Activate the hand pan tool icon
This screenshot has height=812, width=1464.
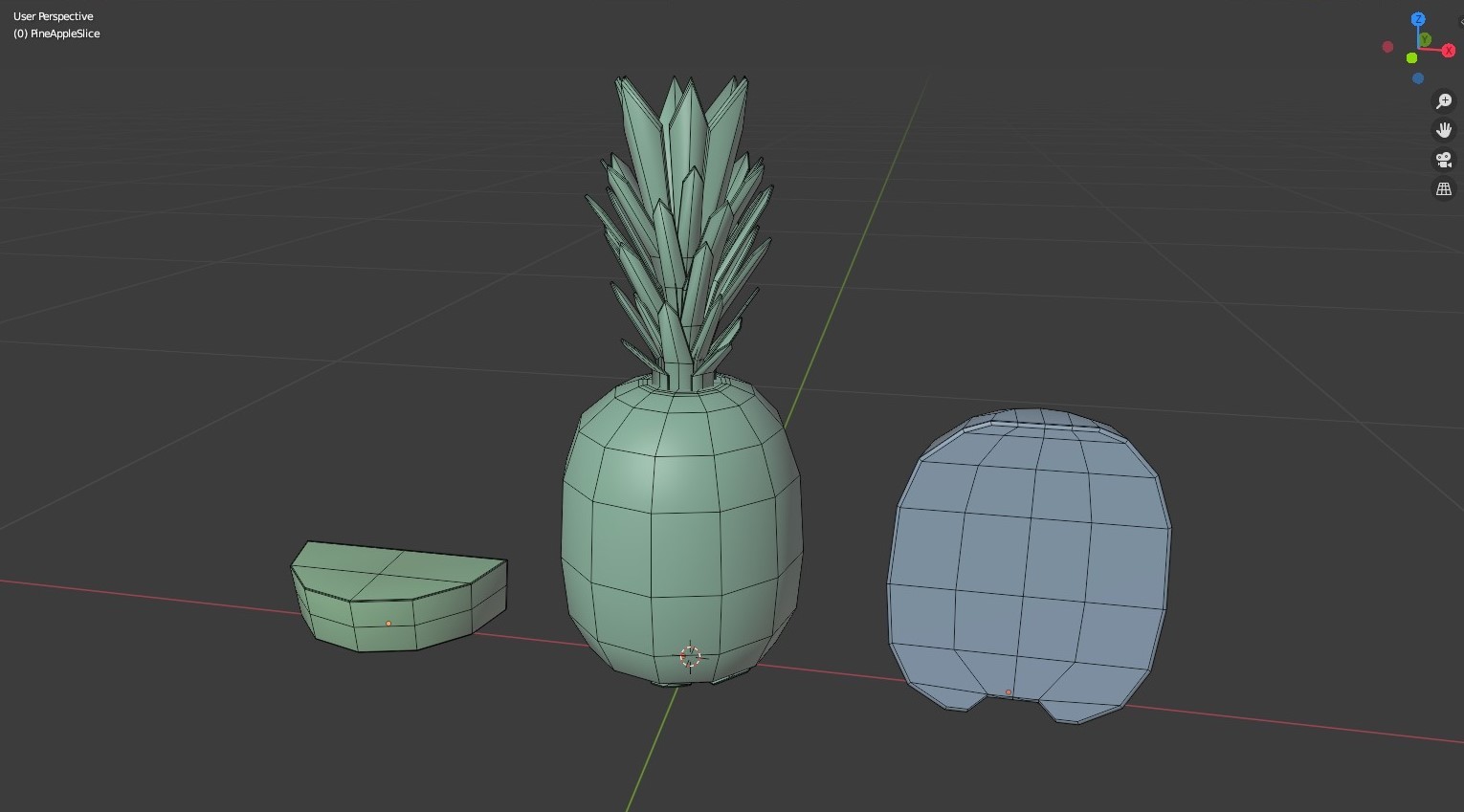pyautogui.click(x=1444, y=129)
